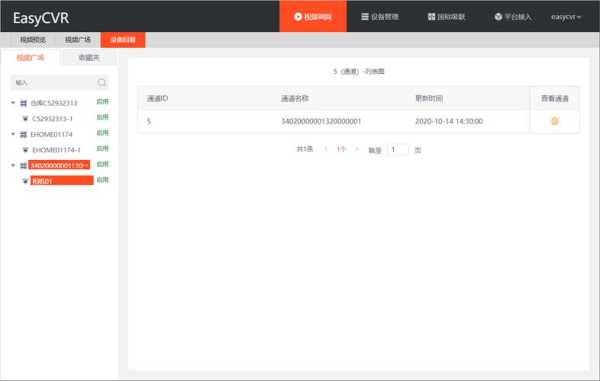Screen dimensions: 600x381
Task: Toggle 启用 status for EHOME01174
Action: (103, 133)
